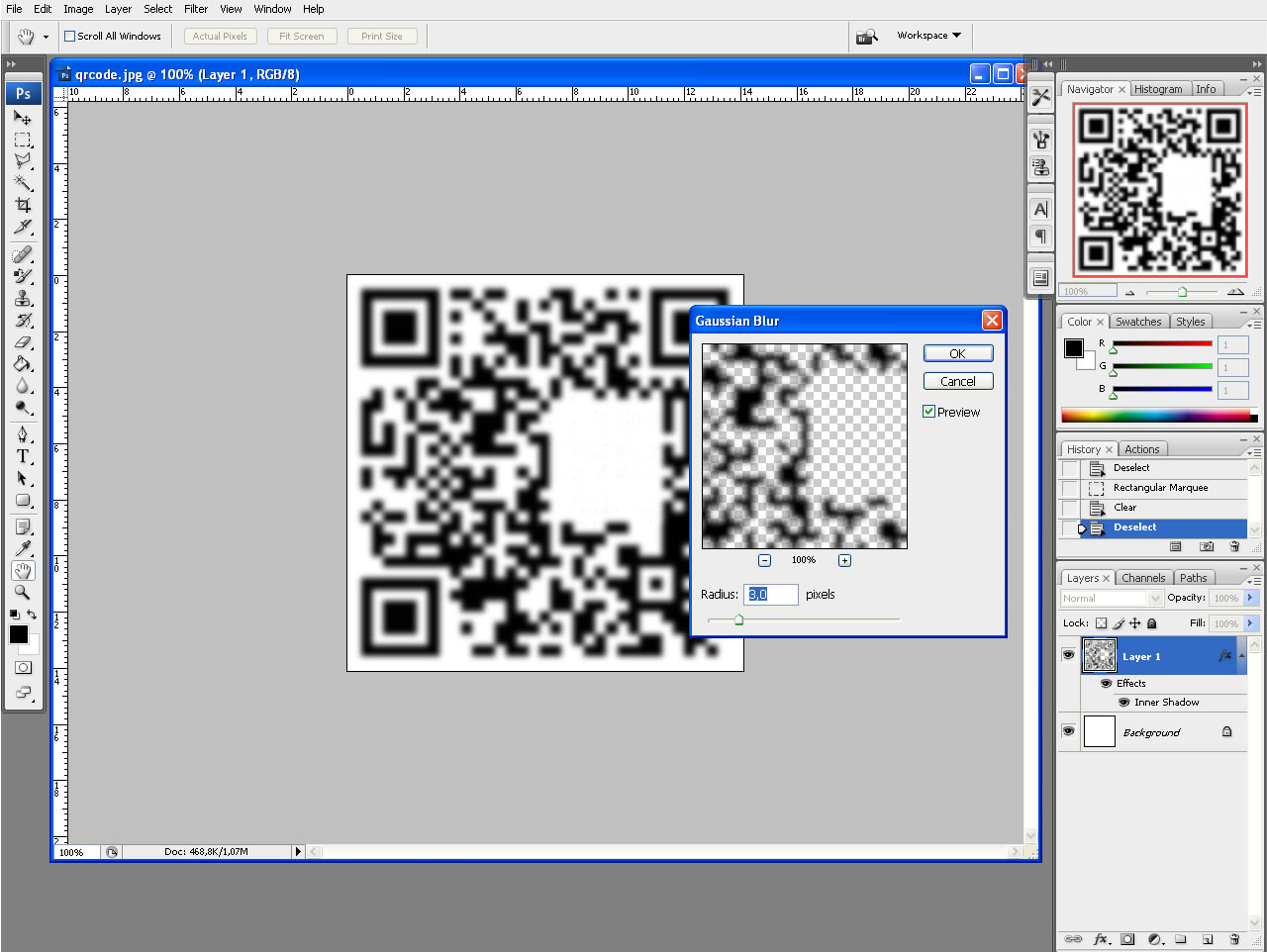Open the Opacity slider arrow
The height and width of the screenshot is (952, 1267).
tap(1251, 598)
